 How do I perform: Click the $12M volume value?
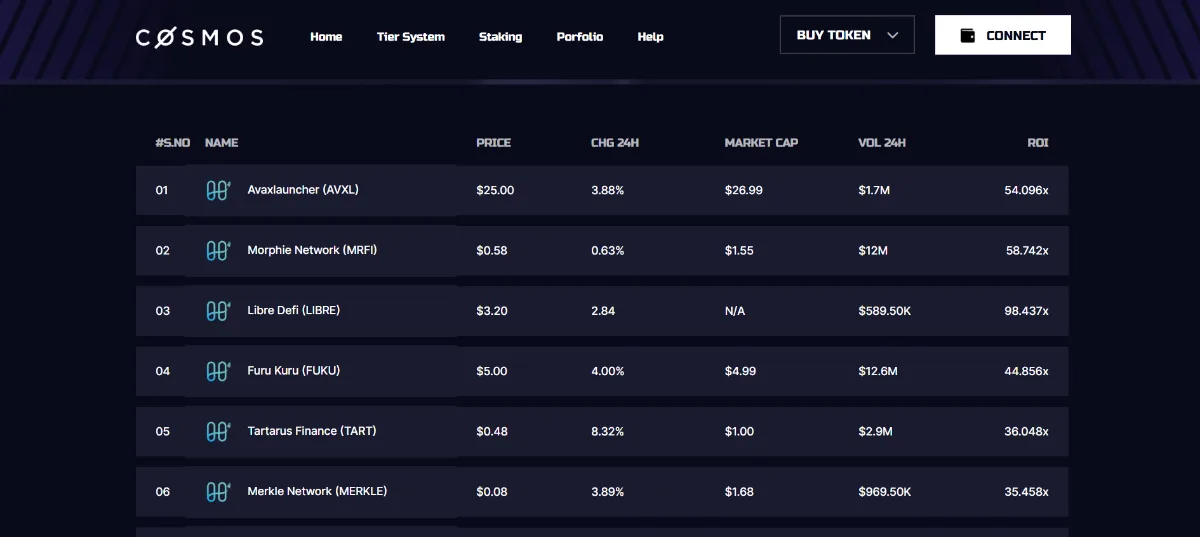click(873, 250)
